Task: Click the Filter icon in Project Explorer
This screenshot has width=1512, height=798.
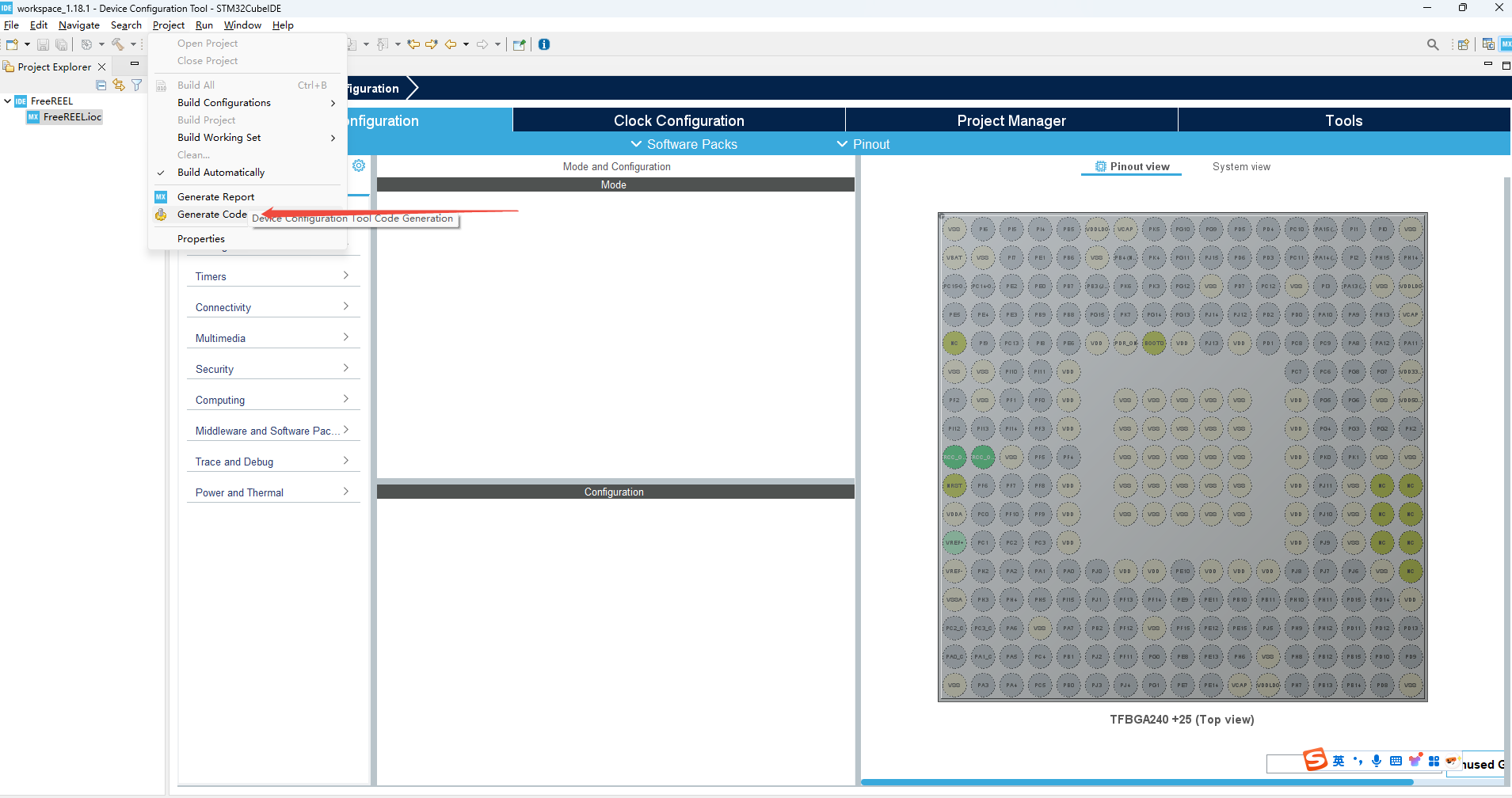Action: point(136,85)
